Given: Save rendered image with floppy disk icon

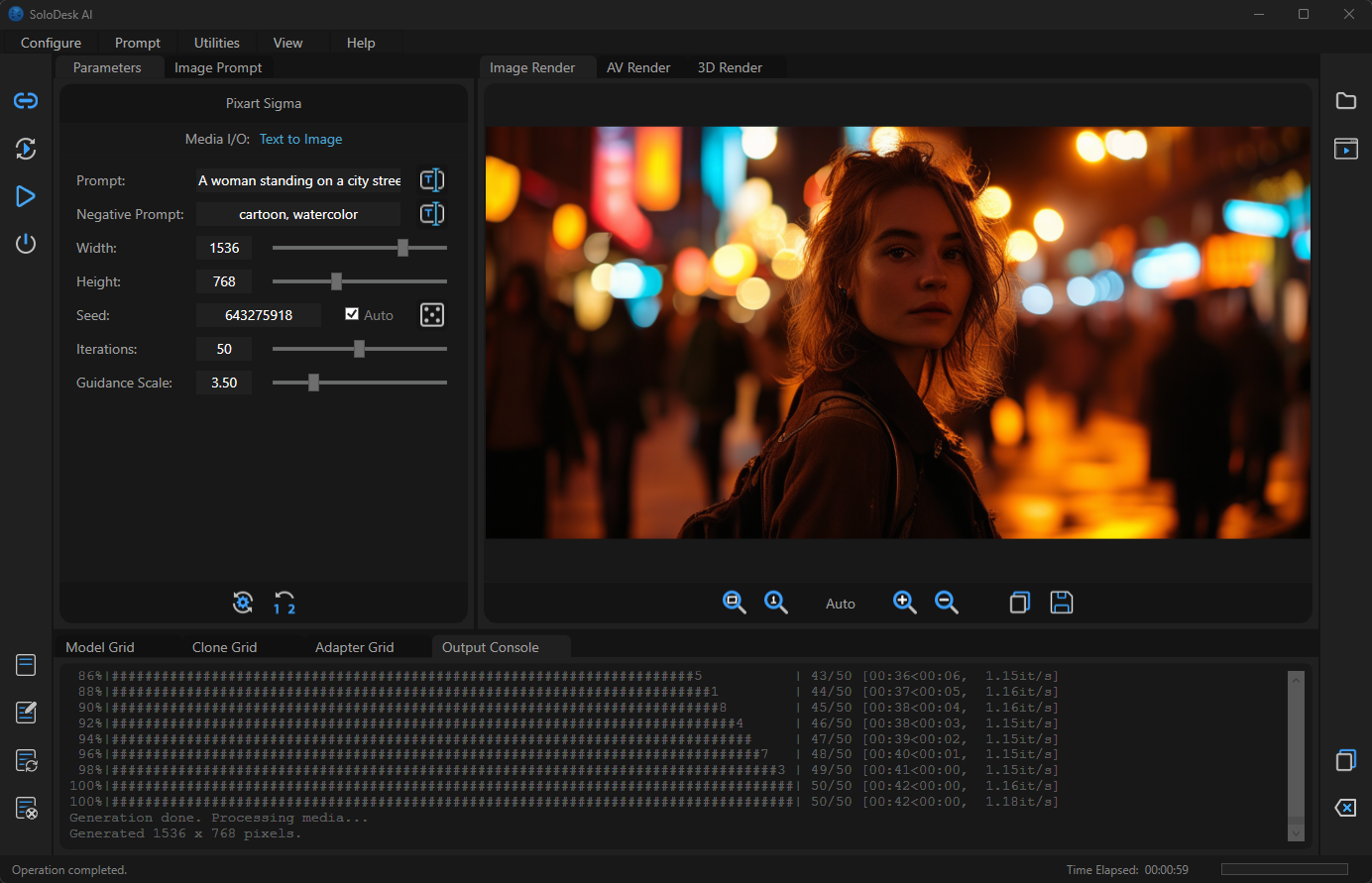Looking at the screenshot, I should point(1062,603).
